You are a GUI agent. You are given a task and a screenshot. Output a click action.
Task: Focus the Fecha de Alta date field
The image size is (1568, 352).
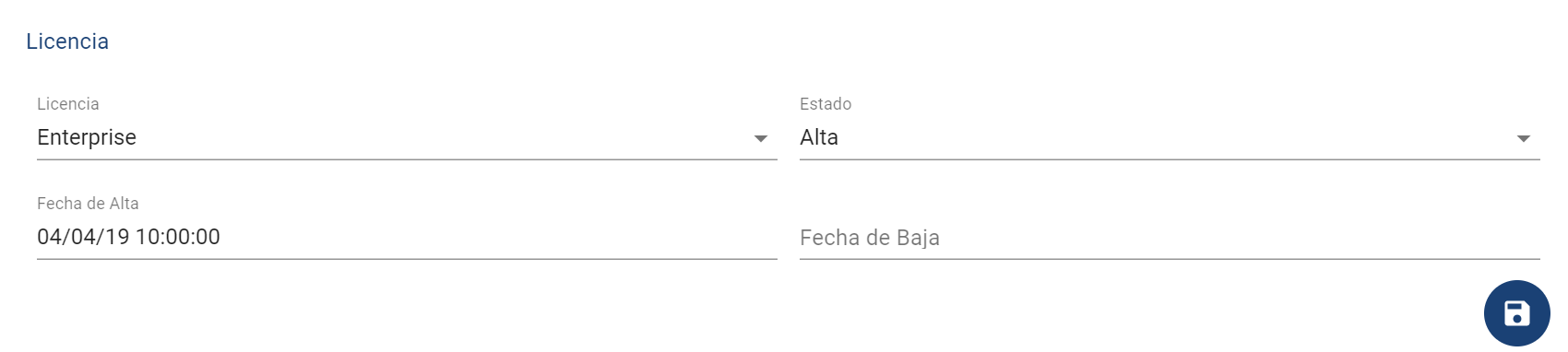pos(407,237)
